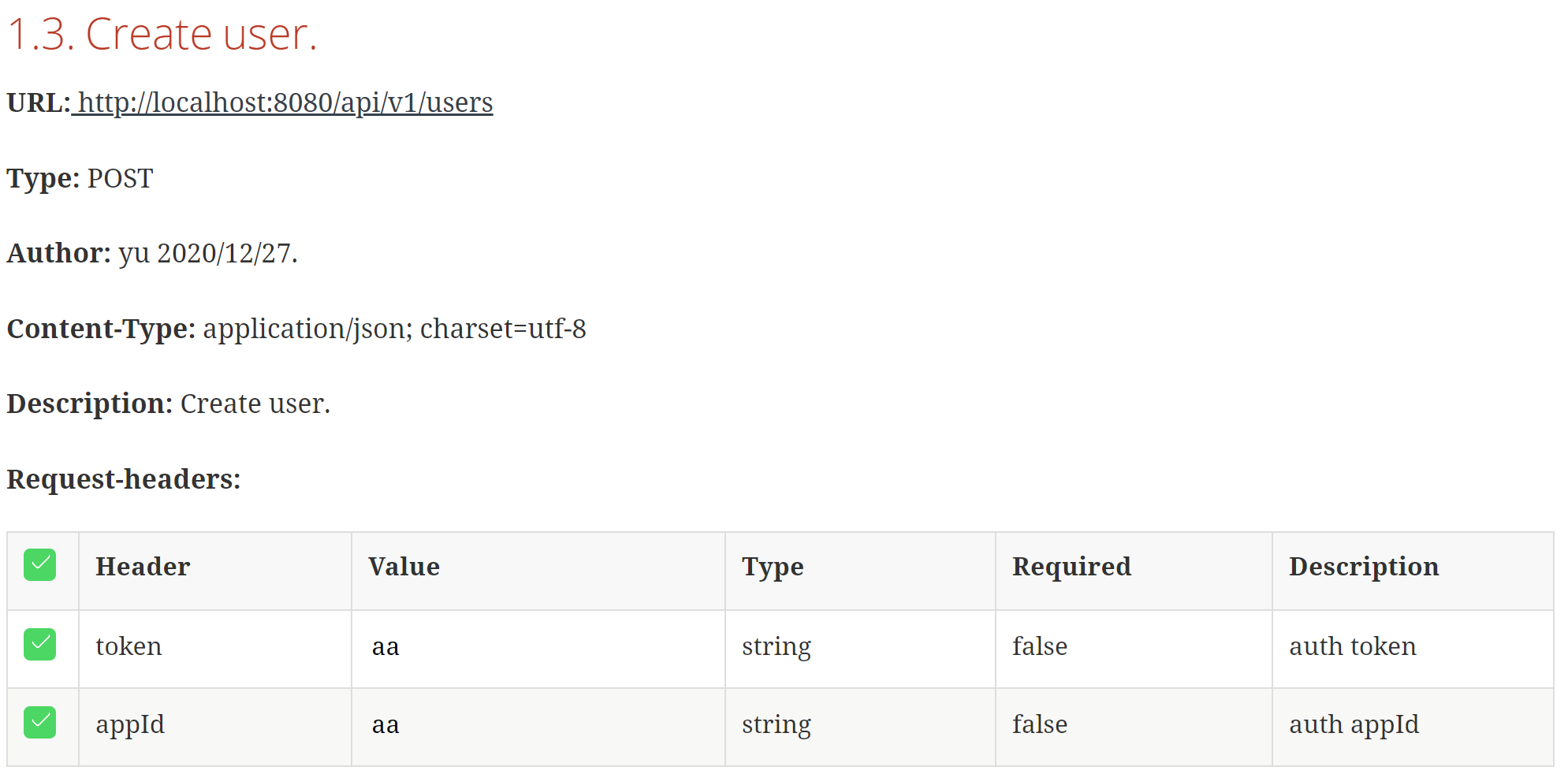Uncheck the appId header row checkbox
1568x774 pixels.
39,723
